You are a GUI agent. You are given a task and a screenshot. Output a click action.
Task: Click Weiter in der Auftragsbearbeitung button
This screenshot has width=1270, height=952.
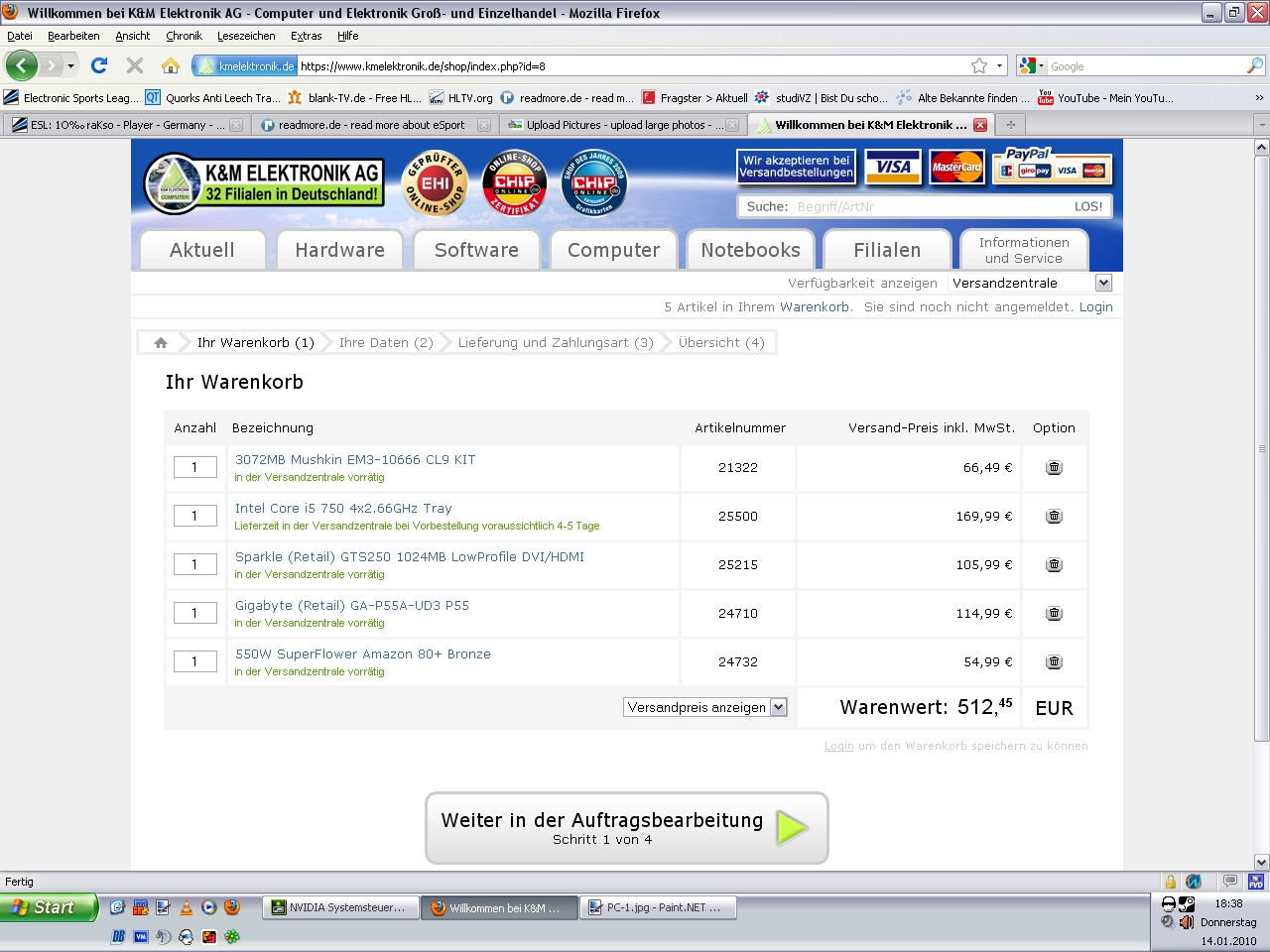click(626, 827)
